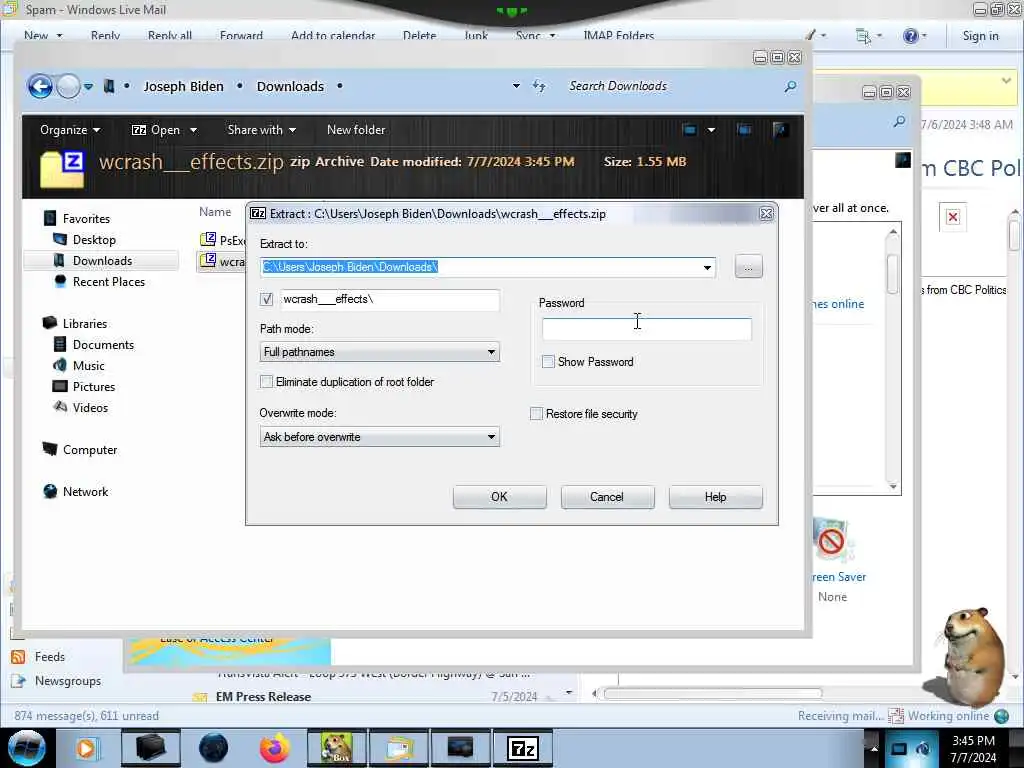Enable Show Password checkbox

[549, 362]
